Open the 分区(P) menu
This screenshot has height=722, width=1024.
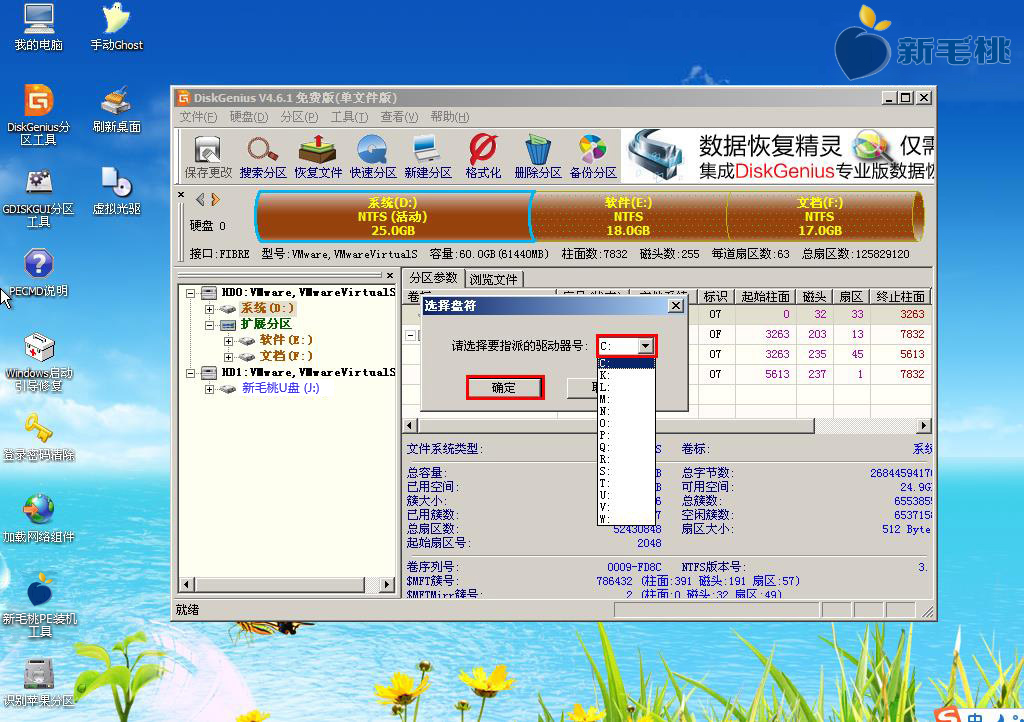[299, 117]
